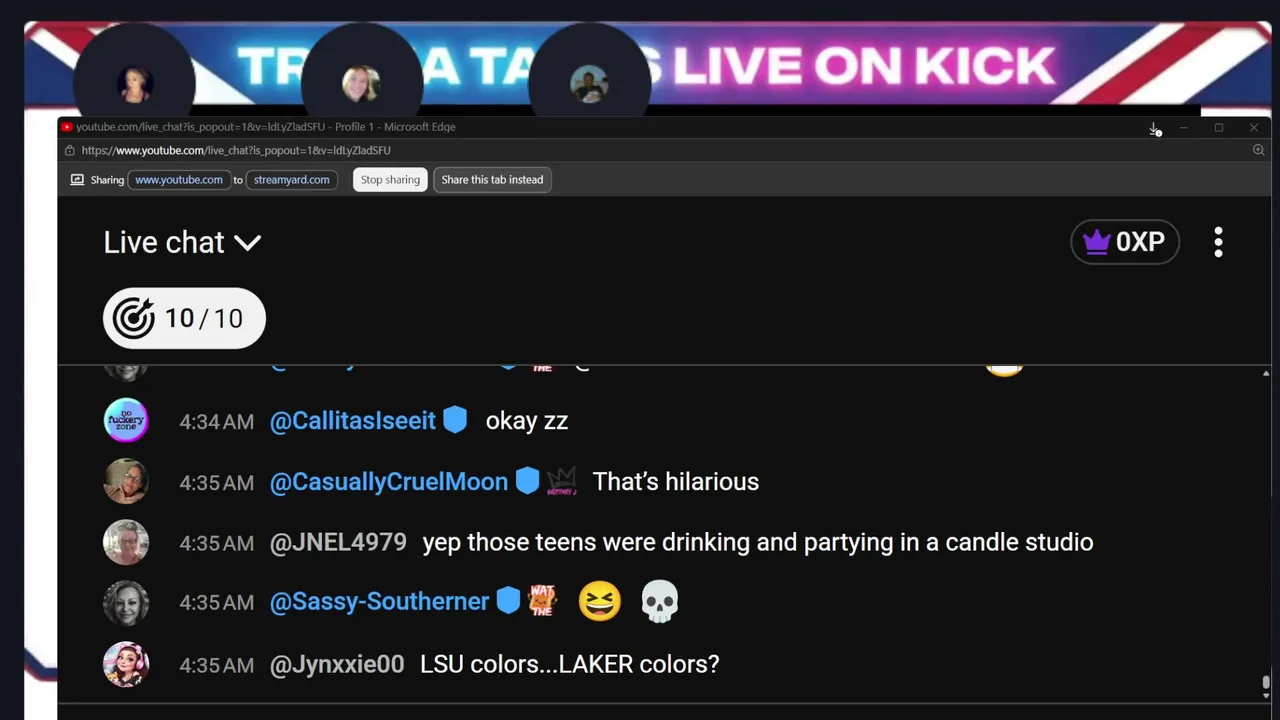
Task: Click the URL in the address bar
Action: pyautogui.click(x=236, y=150)
